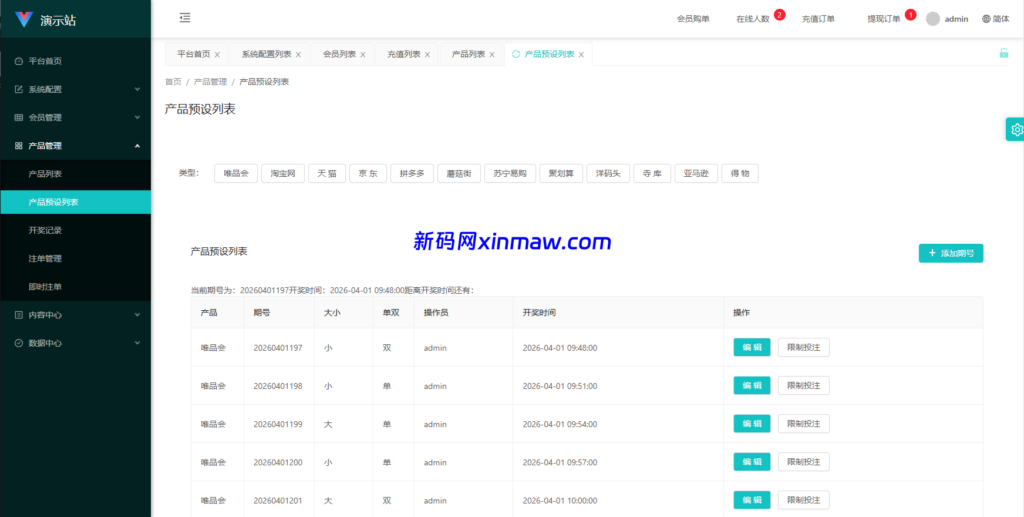Image resolution: width=1024 pixels, height=517 pixels.
Task: Switch to the 产品列表 tab
Action: coord(468,55)
